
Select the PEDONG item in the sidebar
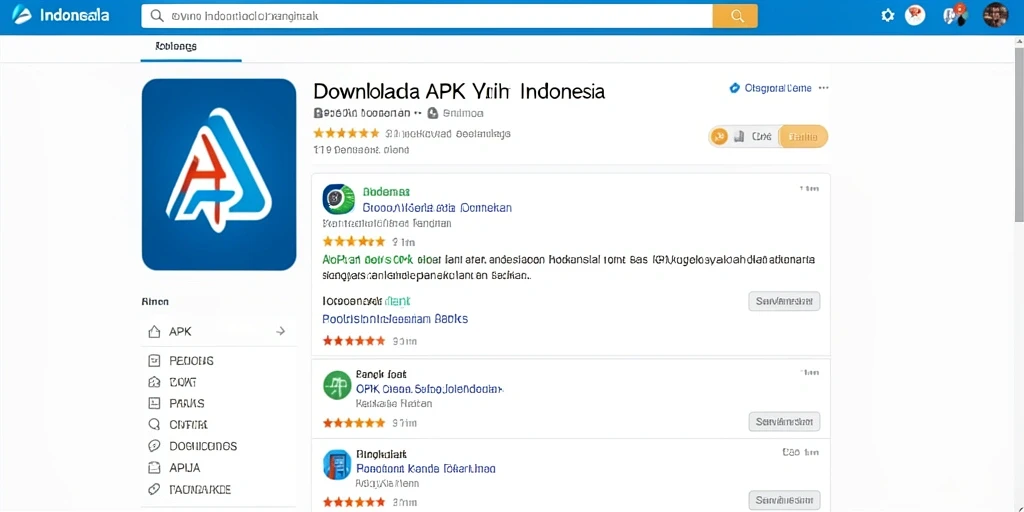click(181, 360)
